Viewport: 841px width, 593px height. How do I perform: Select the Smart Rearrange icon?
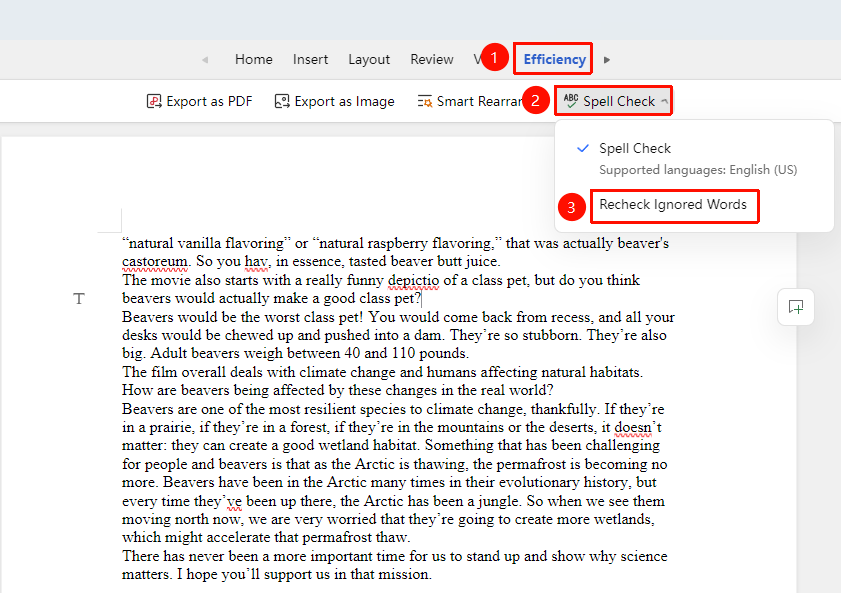coord(425,101)
